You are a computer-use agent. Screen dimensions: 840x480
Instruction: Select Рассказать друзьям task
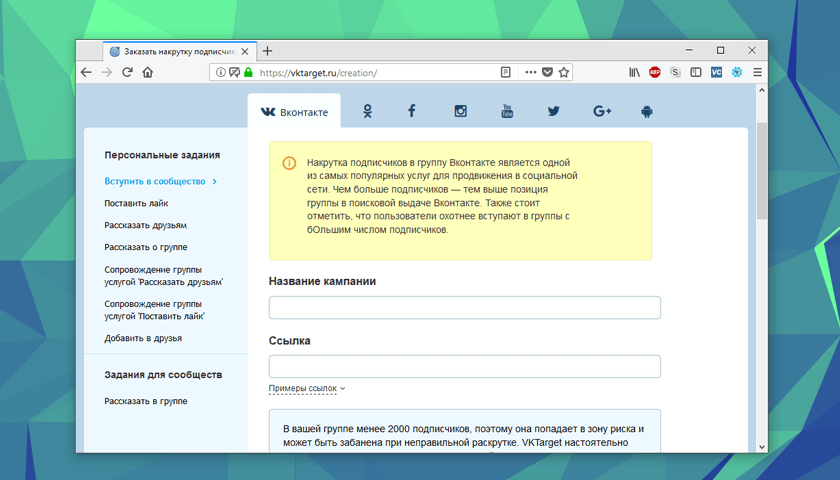point(145,225)
